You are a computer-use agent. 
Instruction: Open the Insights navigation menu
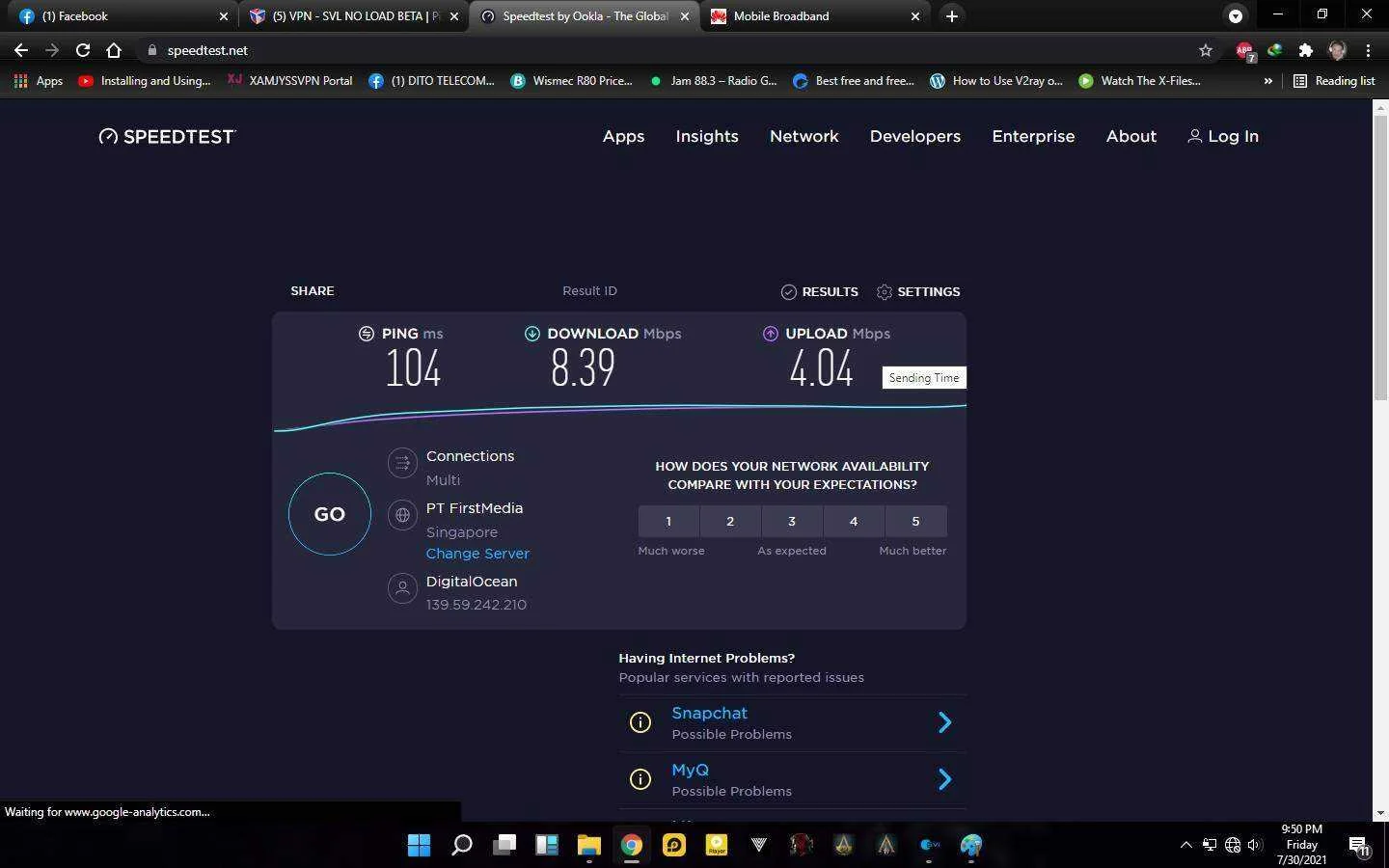click(x=707, y=136)
